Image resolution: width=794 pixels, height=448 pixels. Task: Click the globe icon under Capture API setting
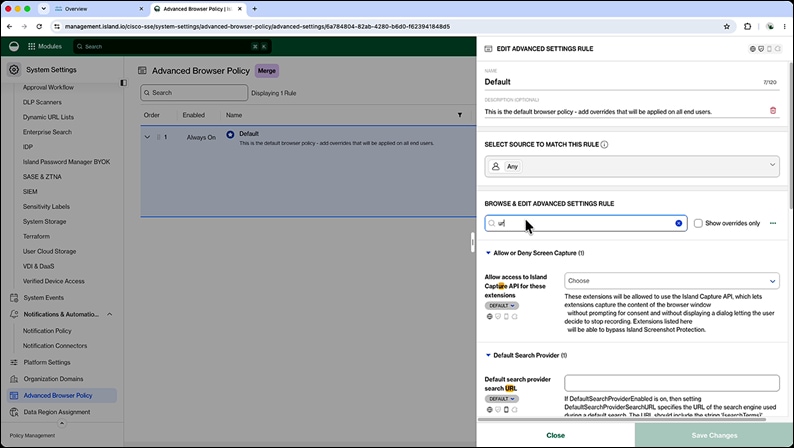[x=489, y=316]
